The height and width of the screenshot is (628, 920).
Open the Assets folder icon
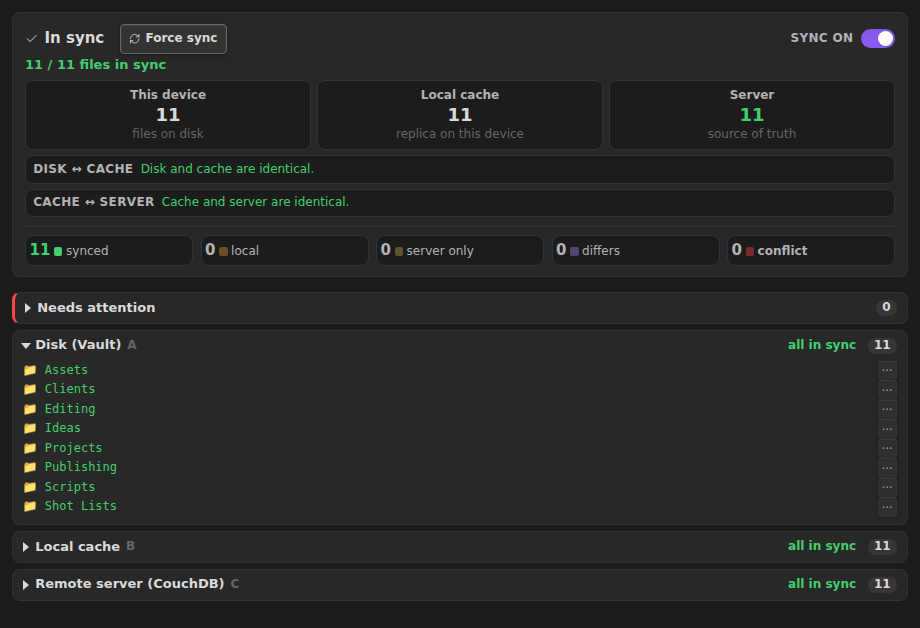click(x=30, y=370)
